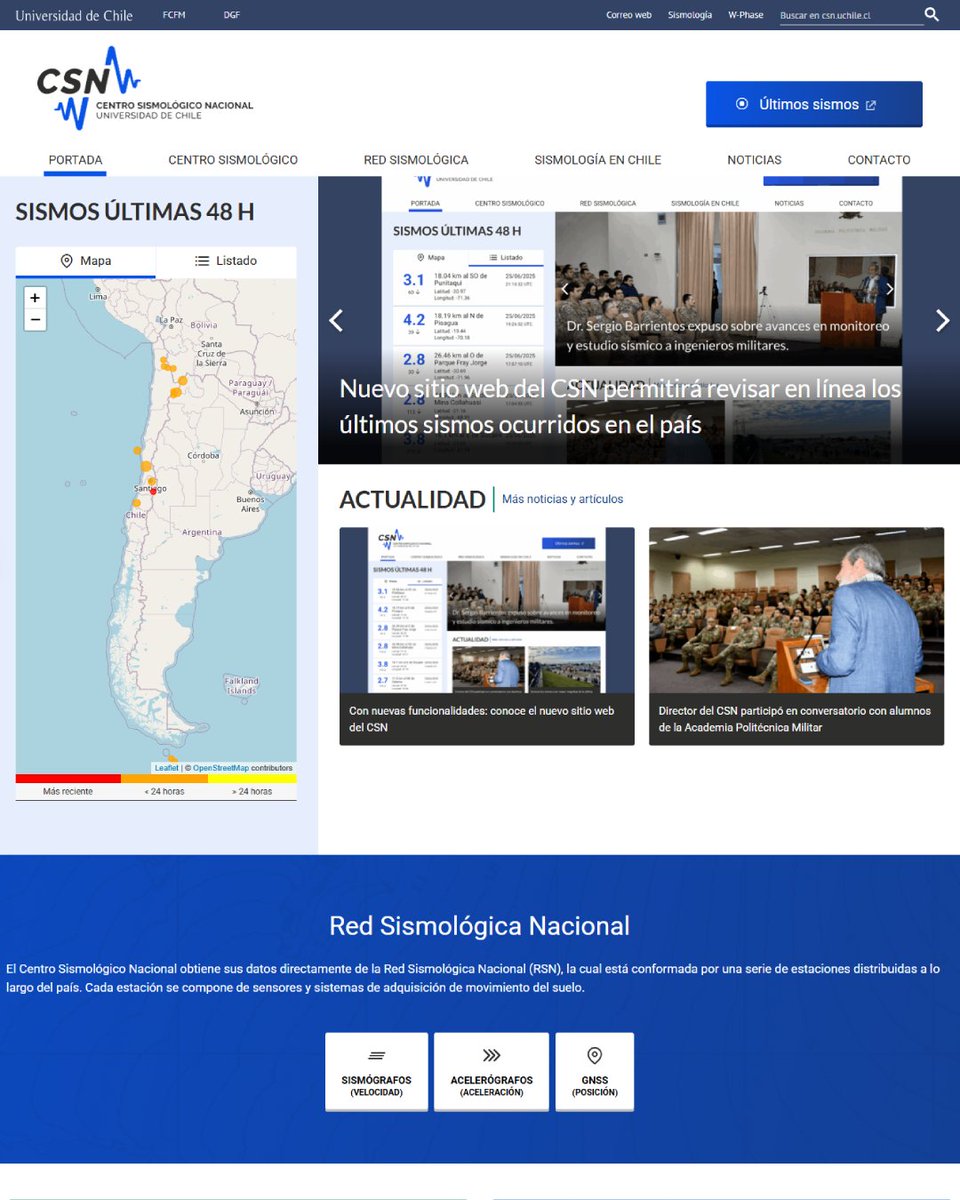The image size is (960, 1200).
Task: Go to the next carousel slide
Action: 942,320
